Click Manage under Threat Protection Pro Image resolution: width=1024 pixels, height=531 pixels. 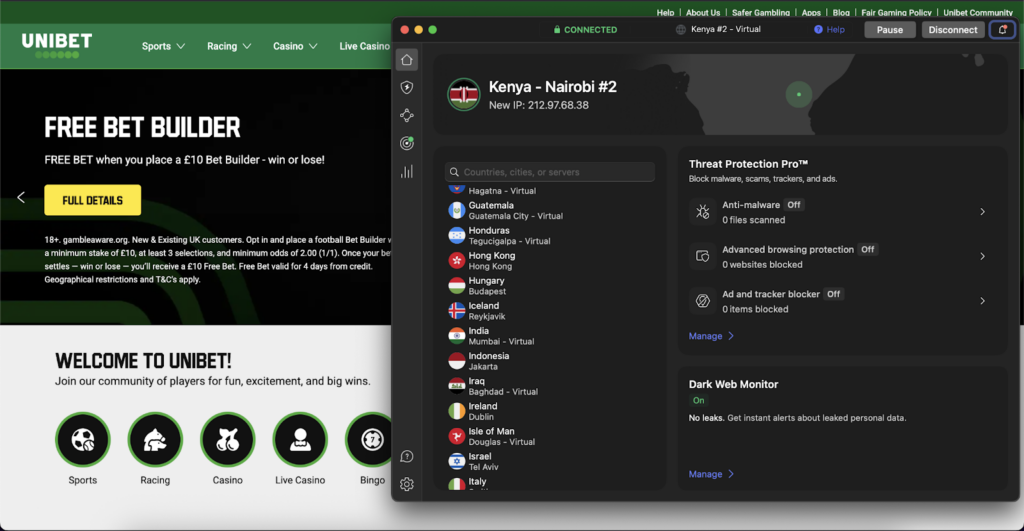[x=711, y=336]
